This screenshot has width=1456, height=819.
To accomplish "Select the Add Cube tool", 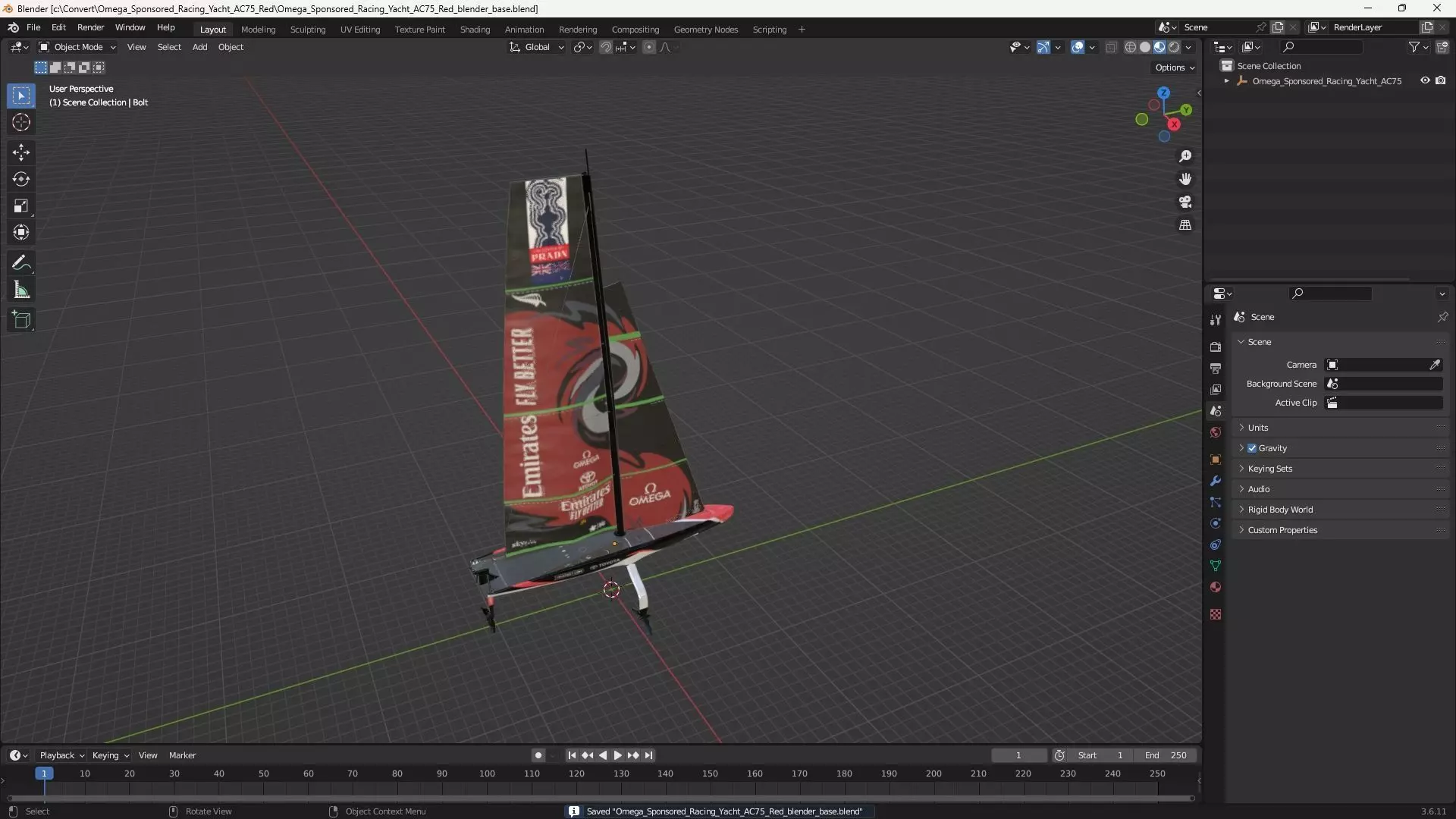I will [x=21, y=320].
